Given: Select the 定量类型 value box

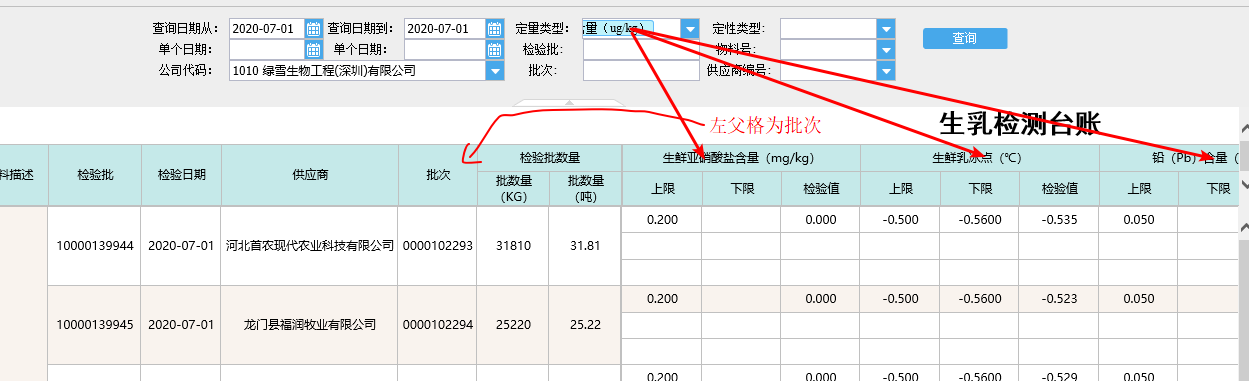Looking at the screenshot, I should (632, 29).
